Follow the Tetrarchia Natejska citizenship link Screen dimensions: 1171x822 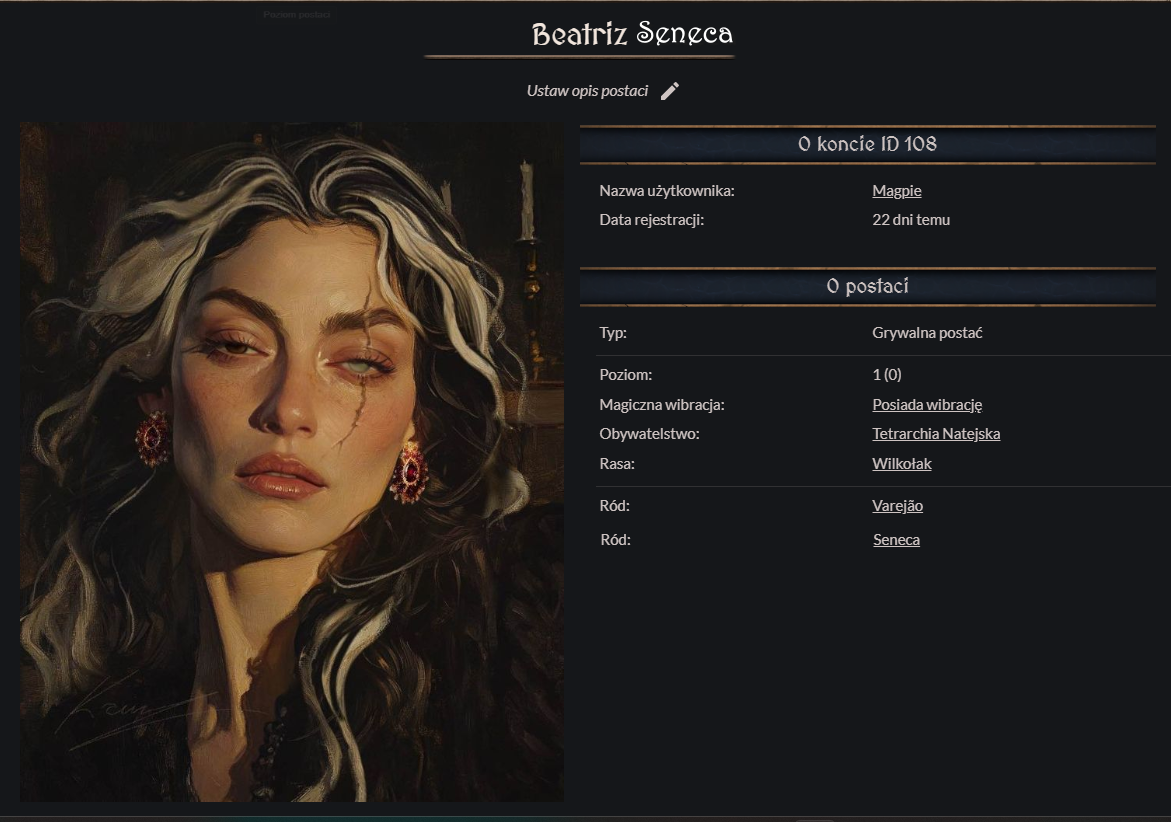coord(936,434)
